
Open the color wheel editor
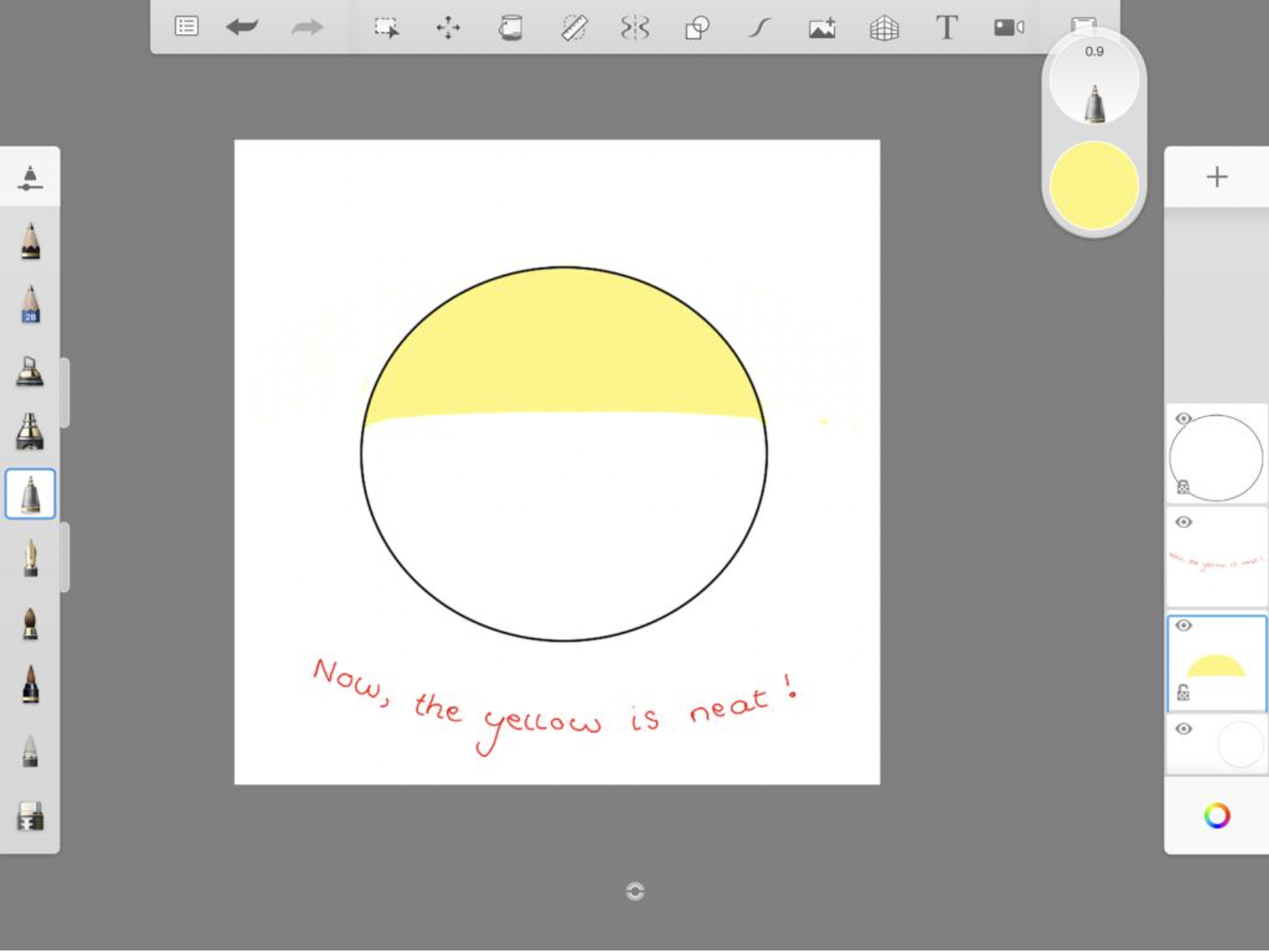tap(1217, 816)
